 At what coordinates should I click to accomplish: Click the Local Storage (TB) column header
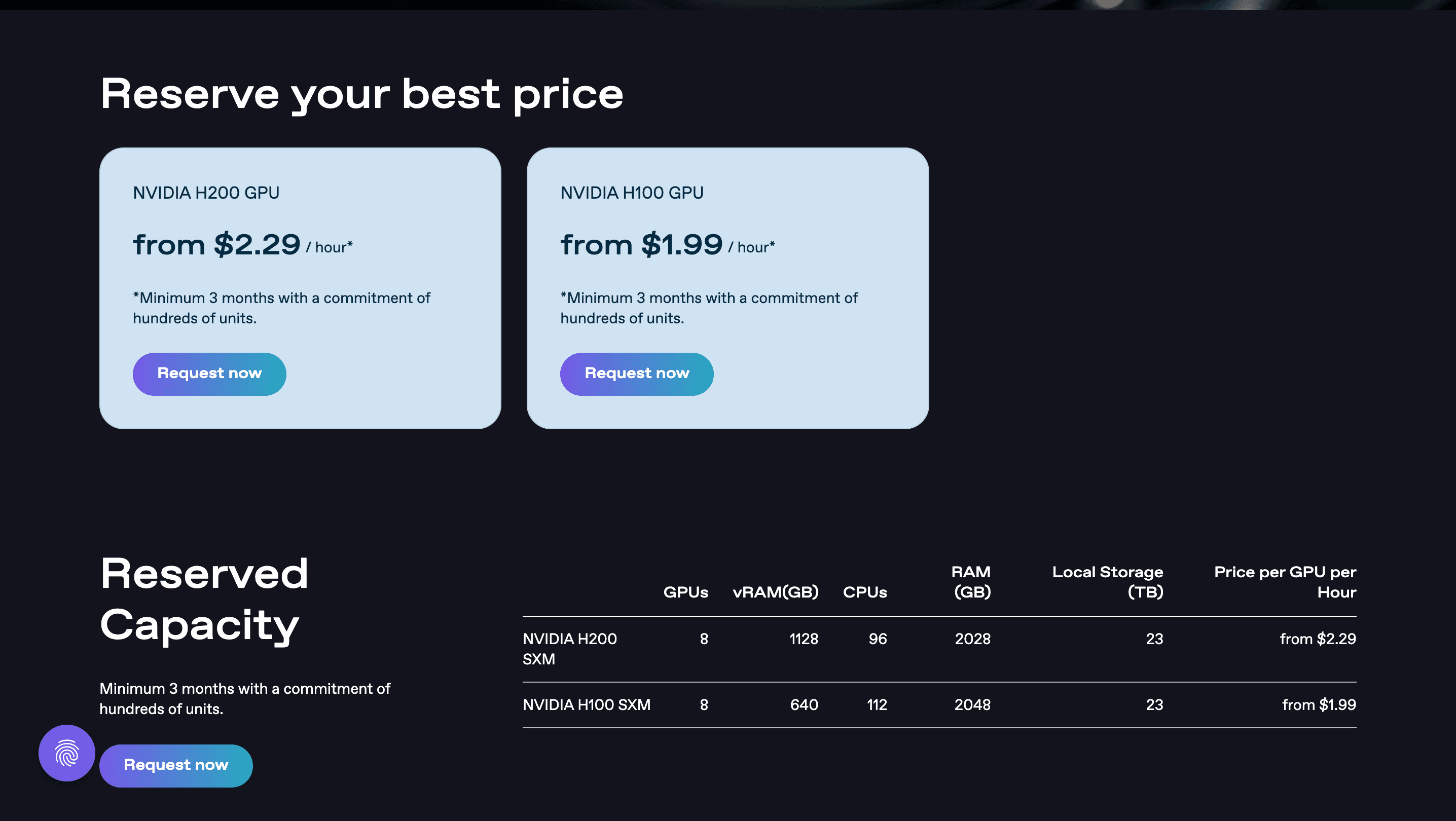pos(1107,581)
